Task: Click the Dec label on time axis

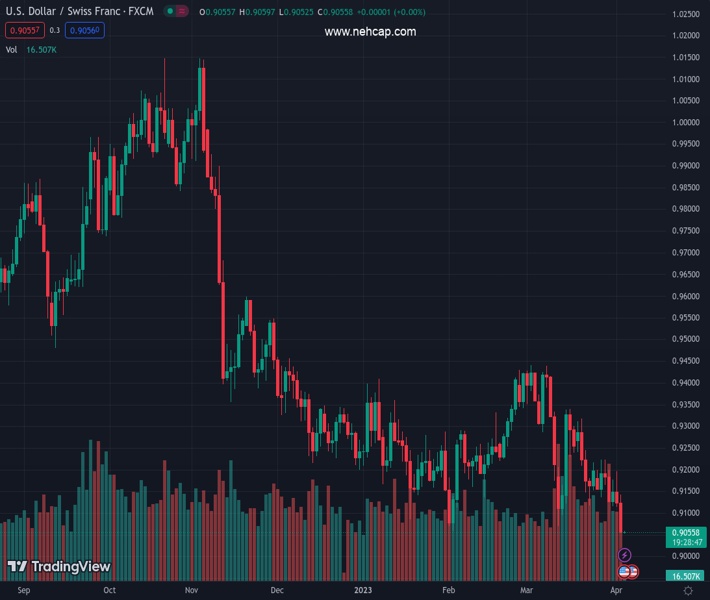Action: [277, 590]
